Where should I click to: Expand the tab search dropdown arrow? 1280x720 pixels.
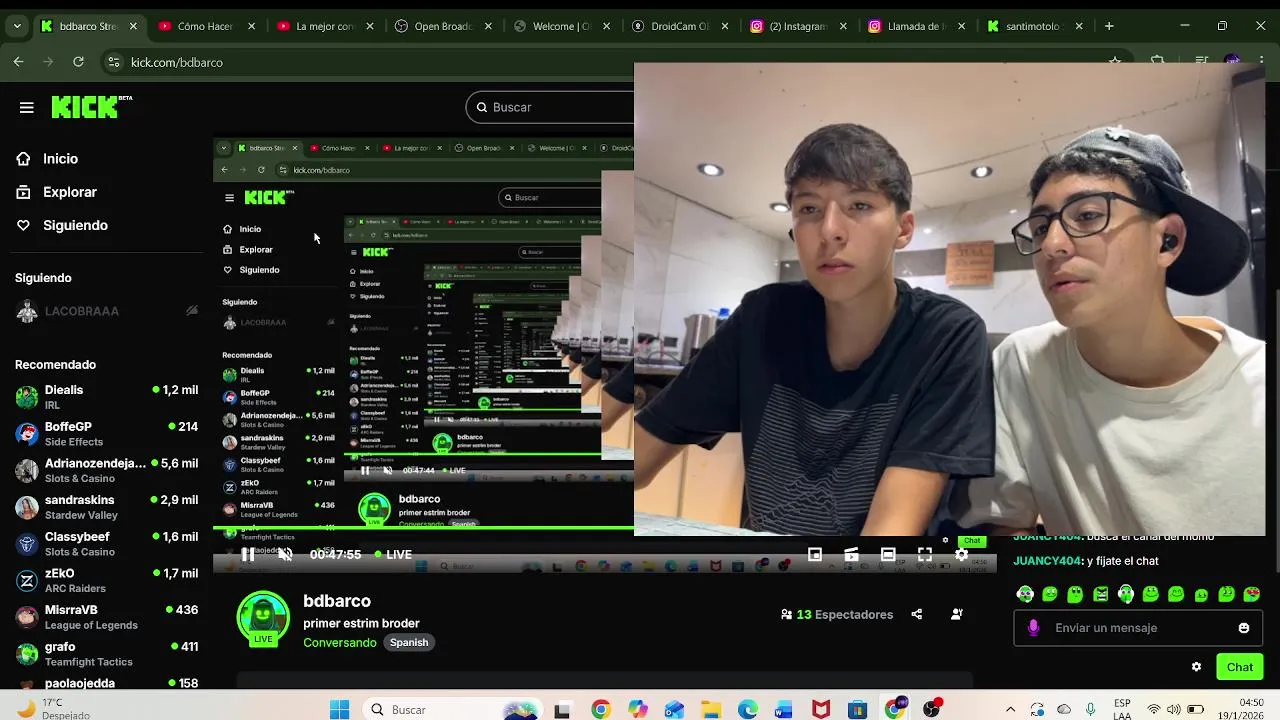point(17,26)
